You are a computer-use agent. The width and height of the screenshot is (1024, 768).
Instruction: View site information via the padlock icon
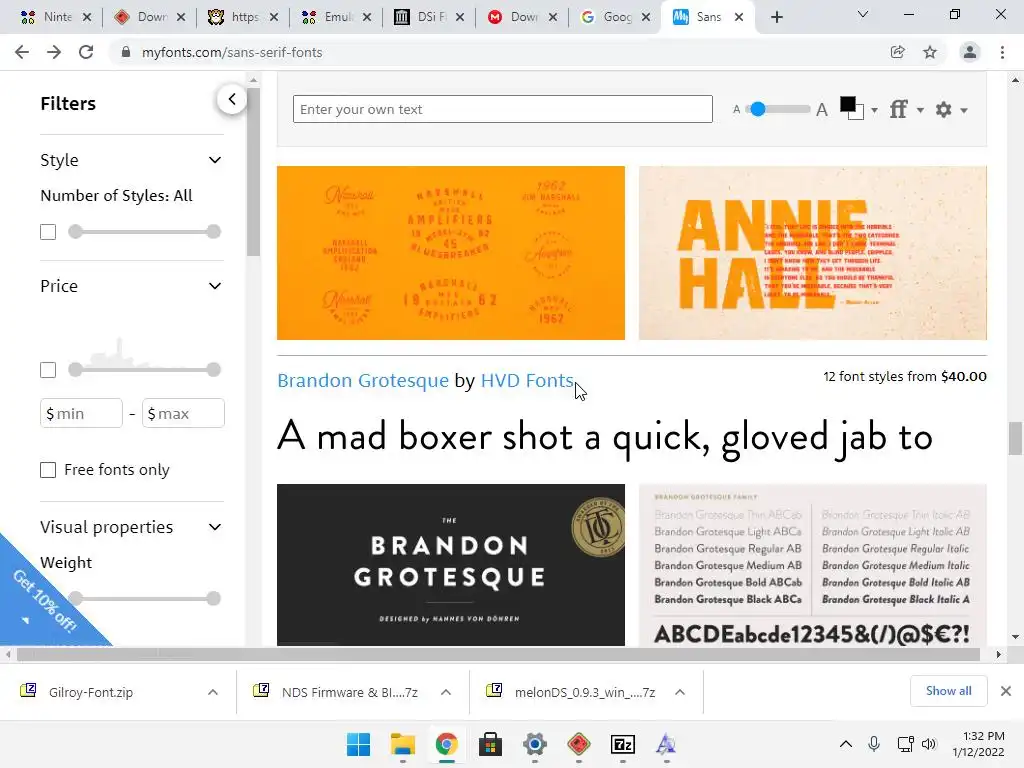(x=126, y=52)
